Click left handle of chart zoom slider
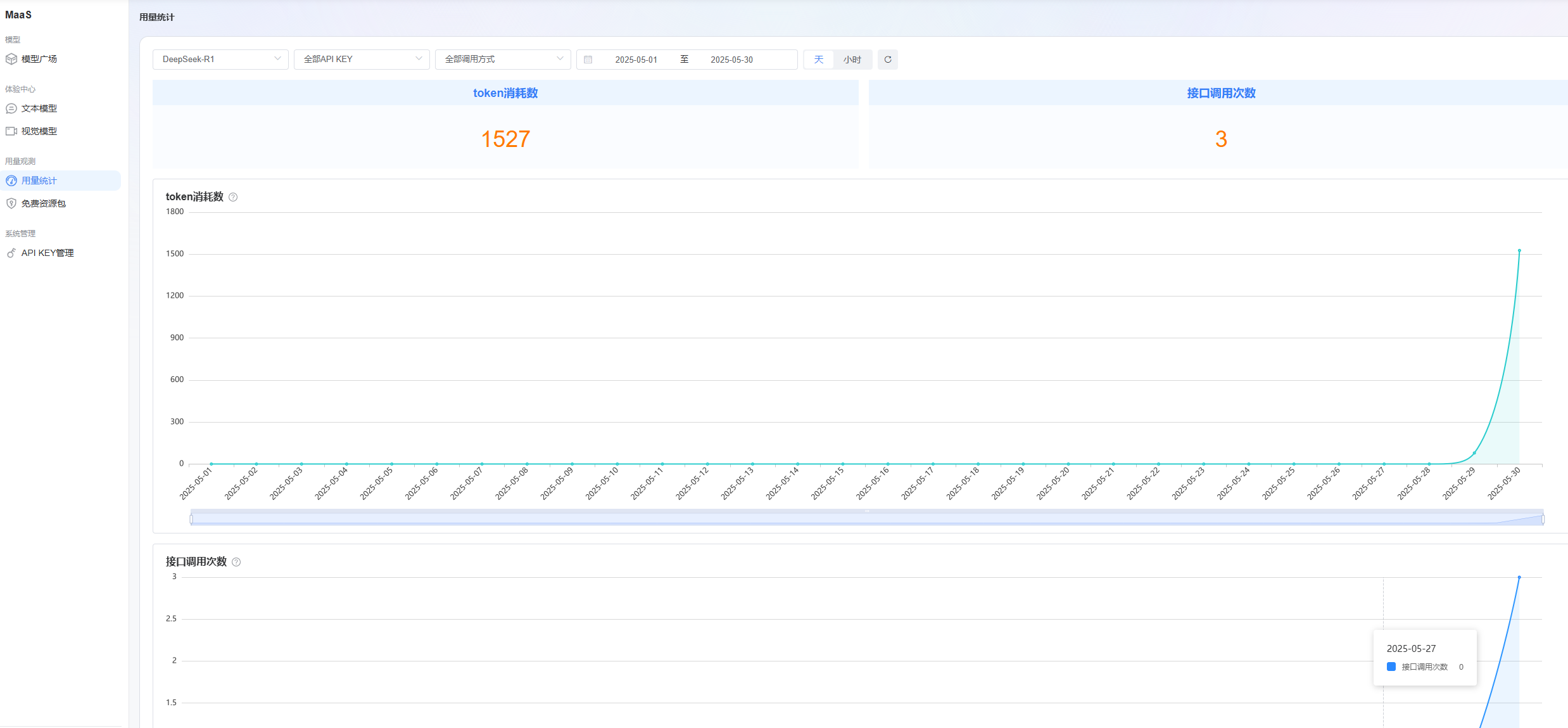Screen dimensions: 1568x728 (x=191, y=519)
